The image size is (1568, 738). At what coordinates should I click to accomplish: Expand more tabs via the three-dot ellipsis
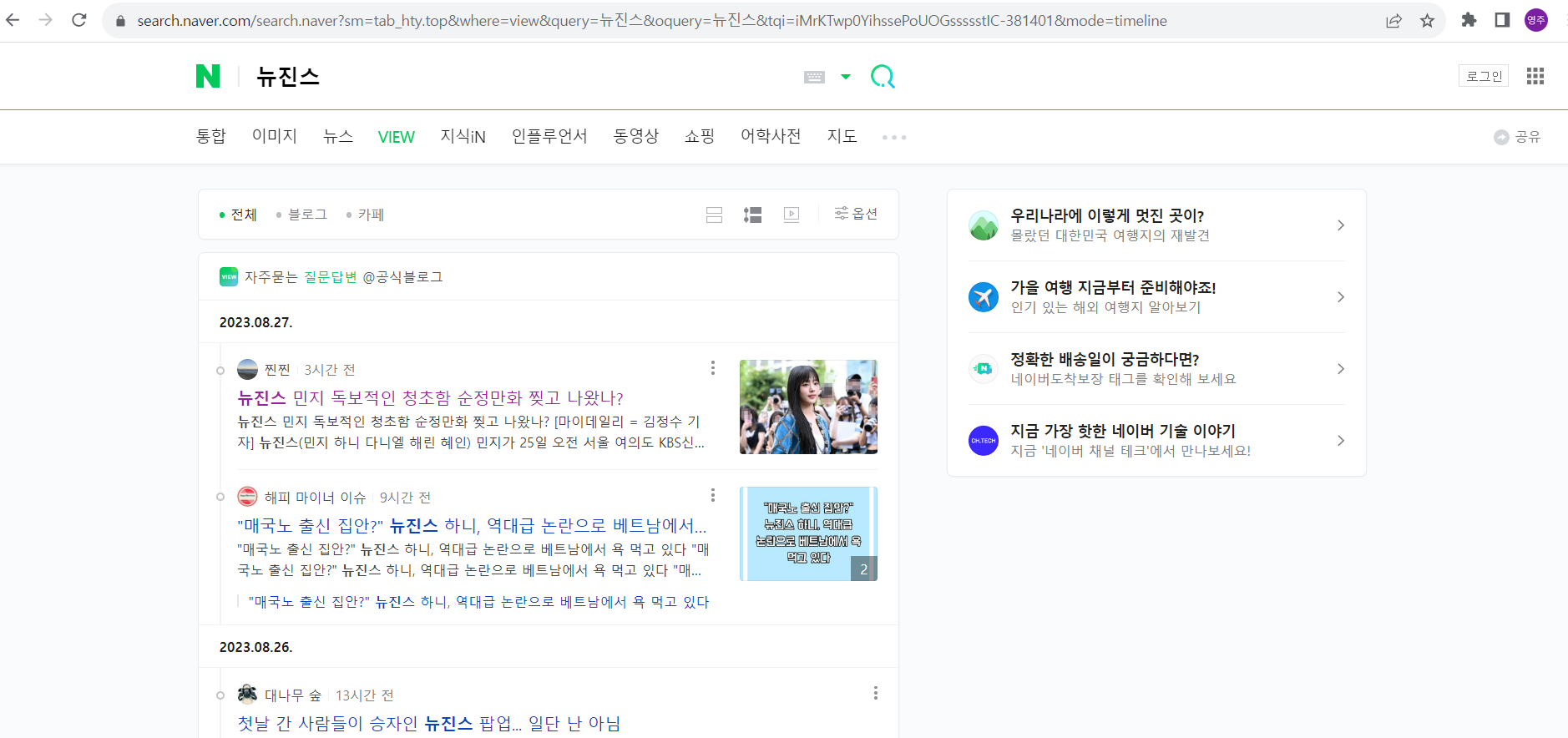pos(894,137)
